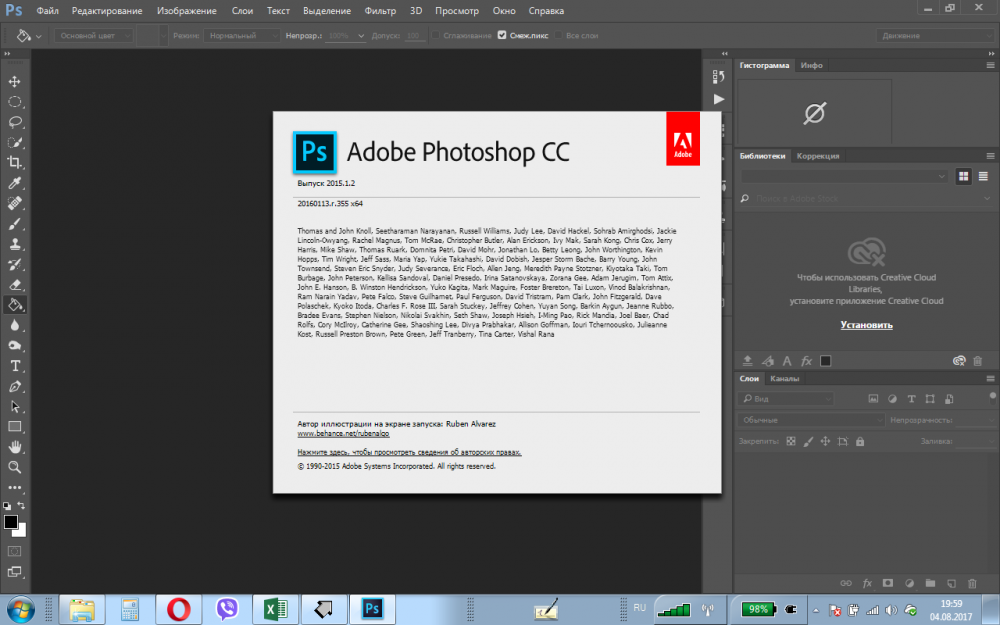Open the Основной цвет fill source dropdown

click(x=94, y=35)
